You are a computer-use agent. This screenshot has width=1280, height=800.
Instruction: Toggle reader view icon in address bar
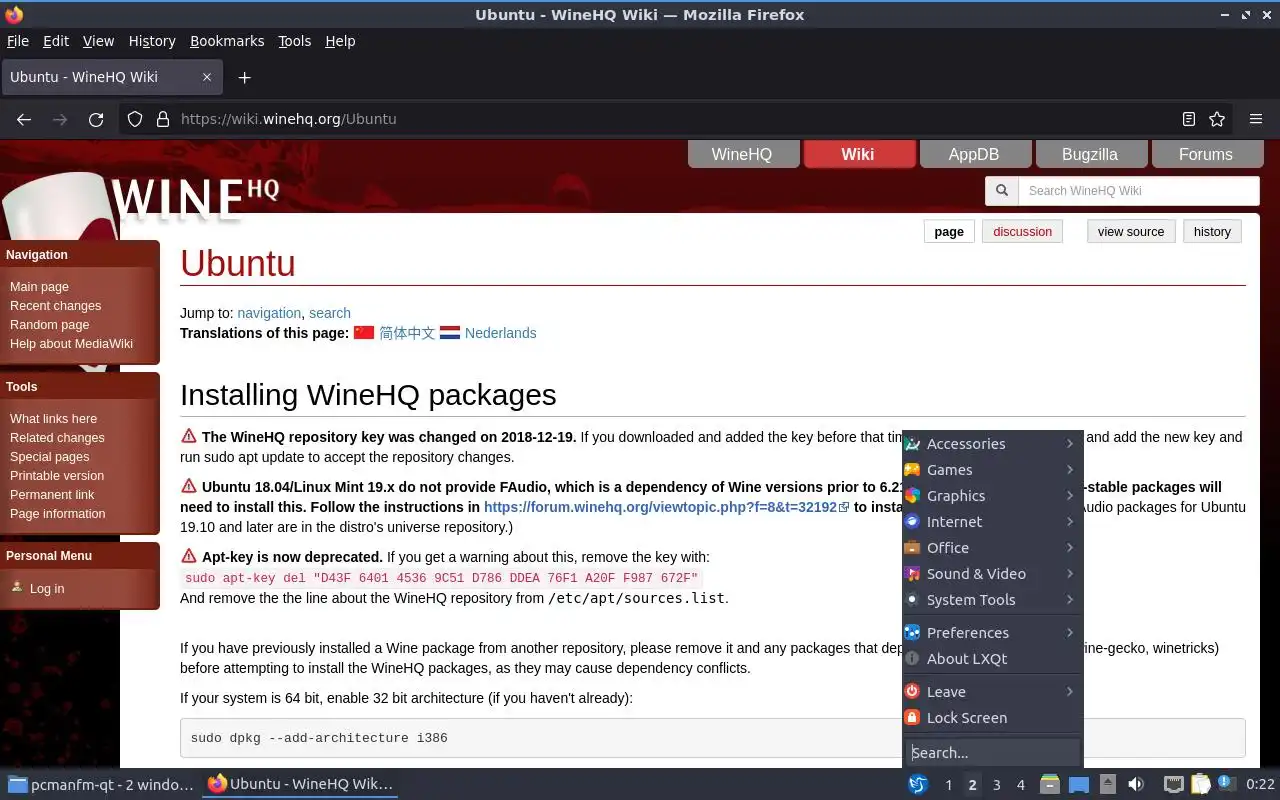pos(1188,119)
